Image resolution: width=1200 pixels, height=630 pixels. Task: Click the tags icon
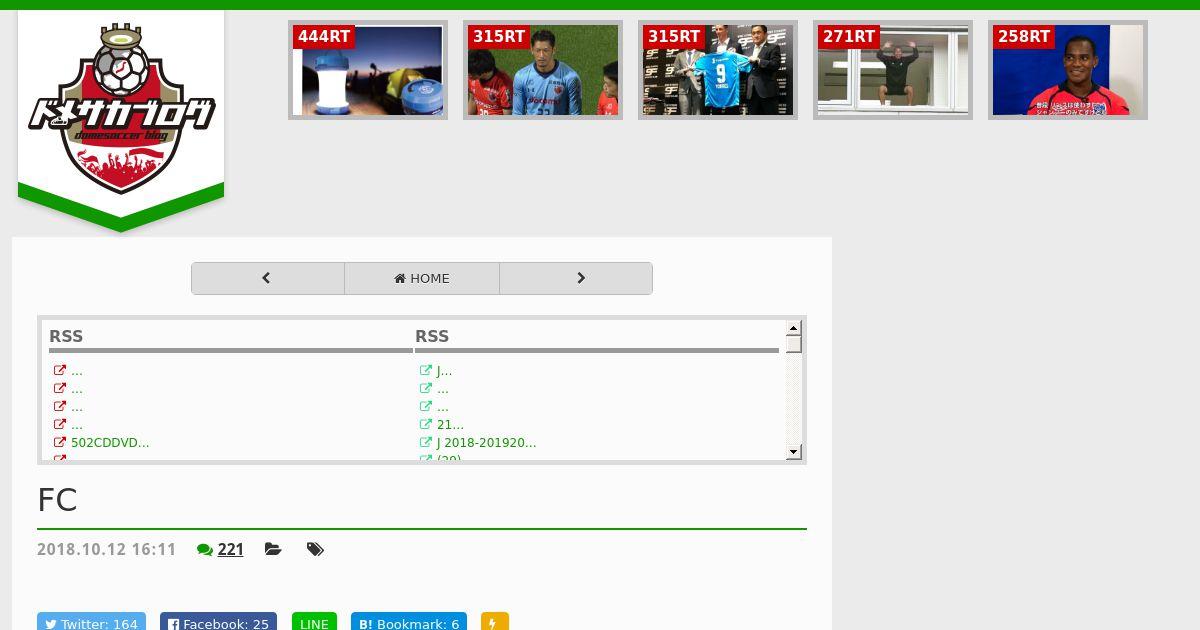tap(315, 549)
